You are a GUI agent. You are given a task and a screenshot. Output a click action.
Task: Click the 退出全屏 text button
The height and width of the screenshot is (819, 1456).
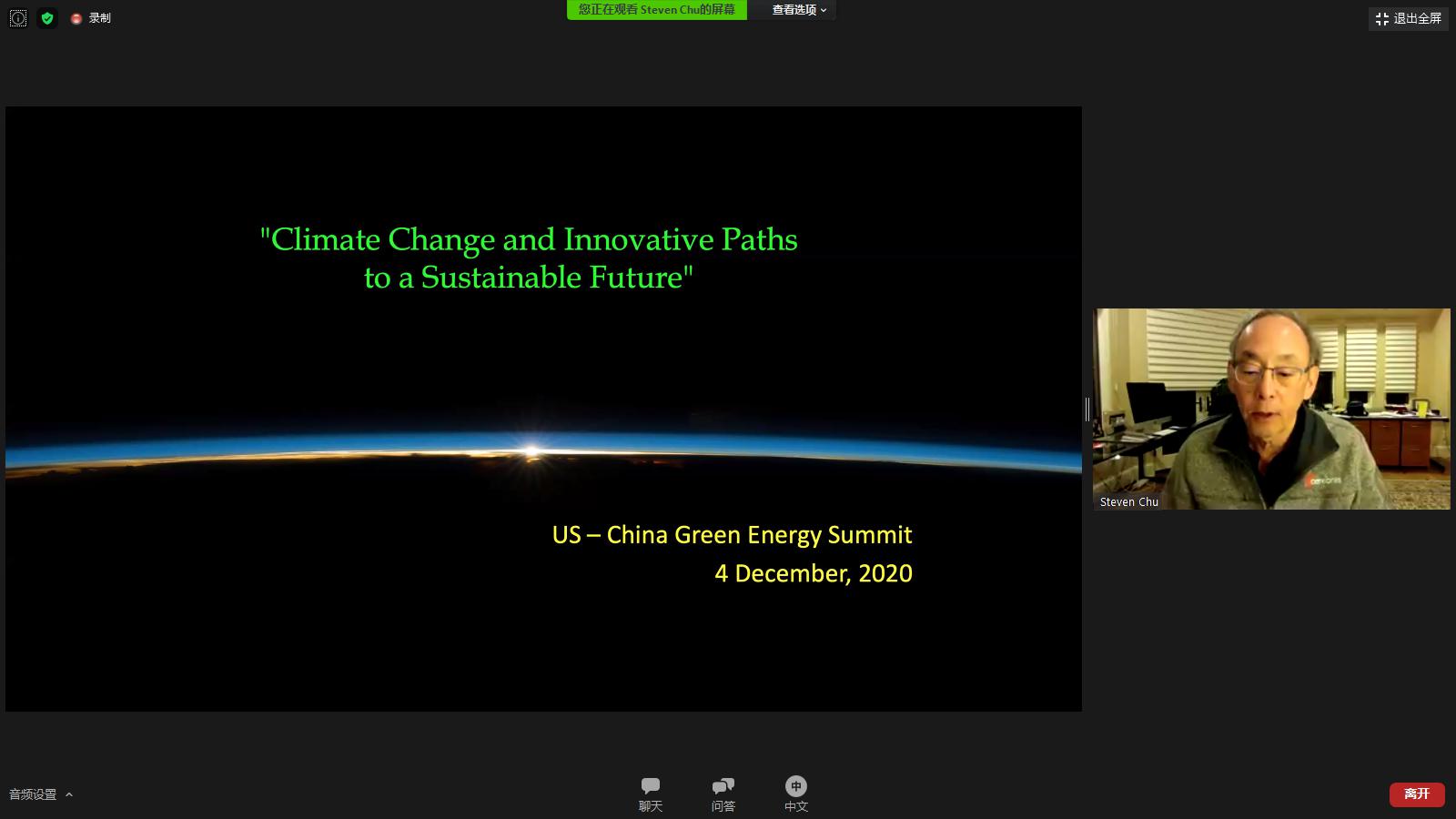[1417, 18]
